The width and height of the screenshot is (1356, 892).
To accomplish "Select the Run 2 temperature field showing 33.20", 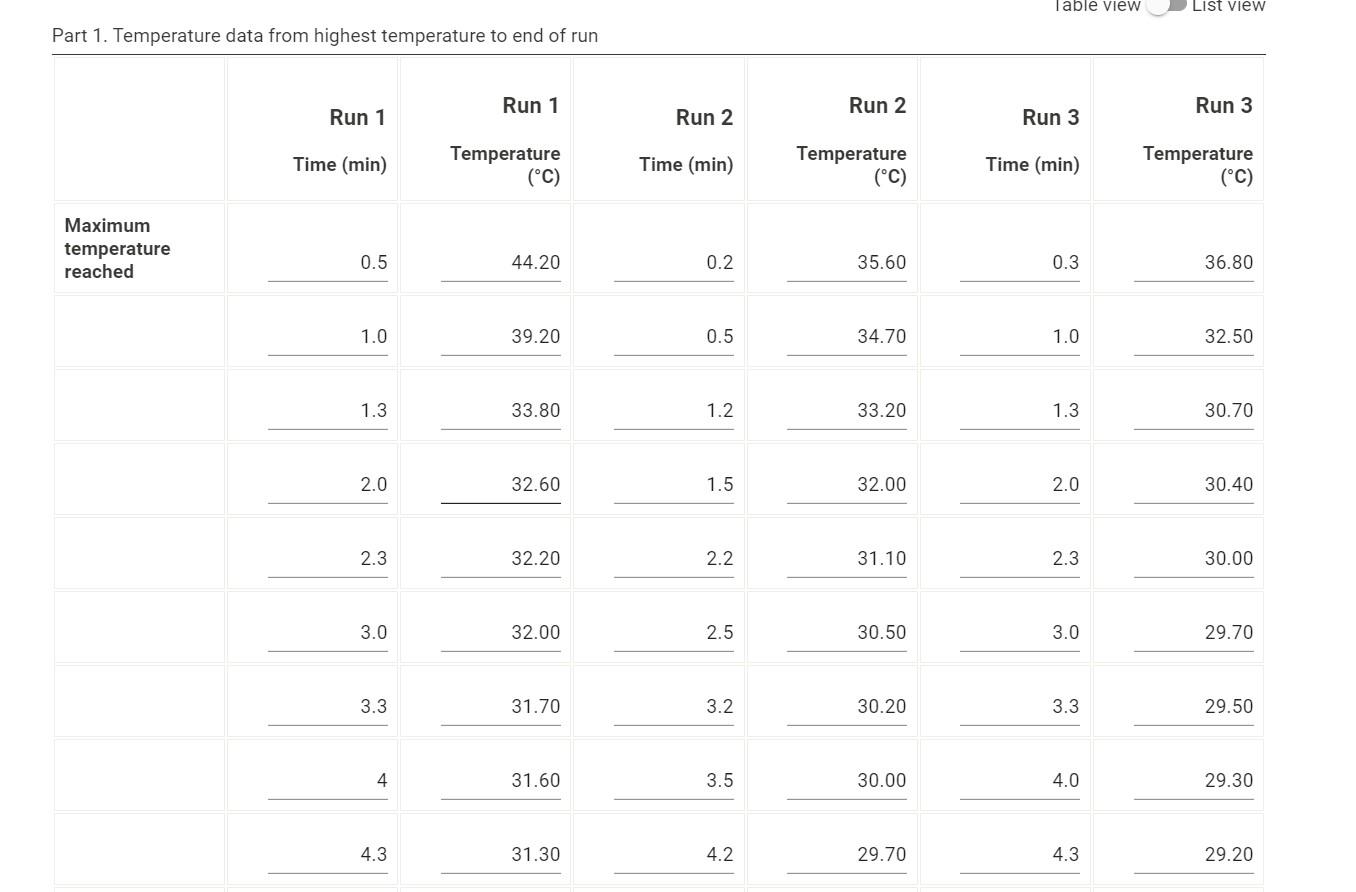I will (847, 409).
